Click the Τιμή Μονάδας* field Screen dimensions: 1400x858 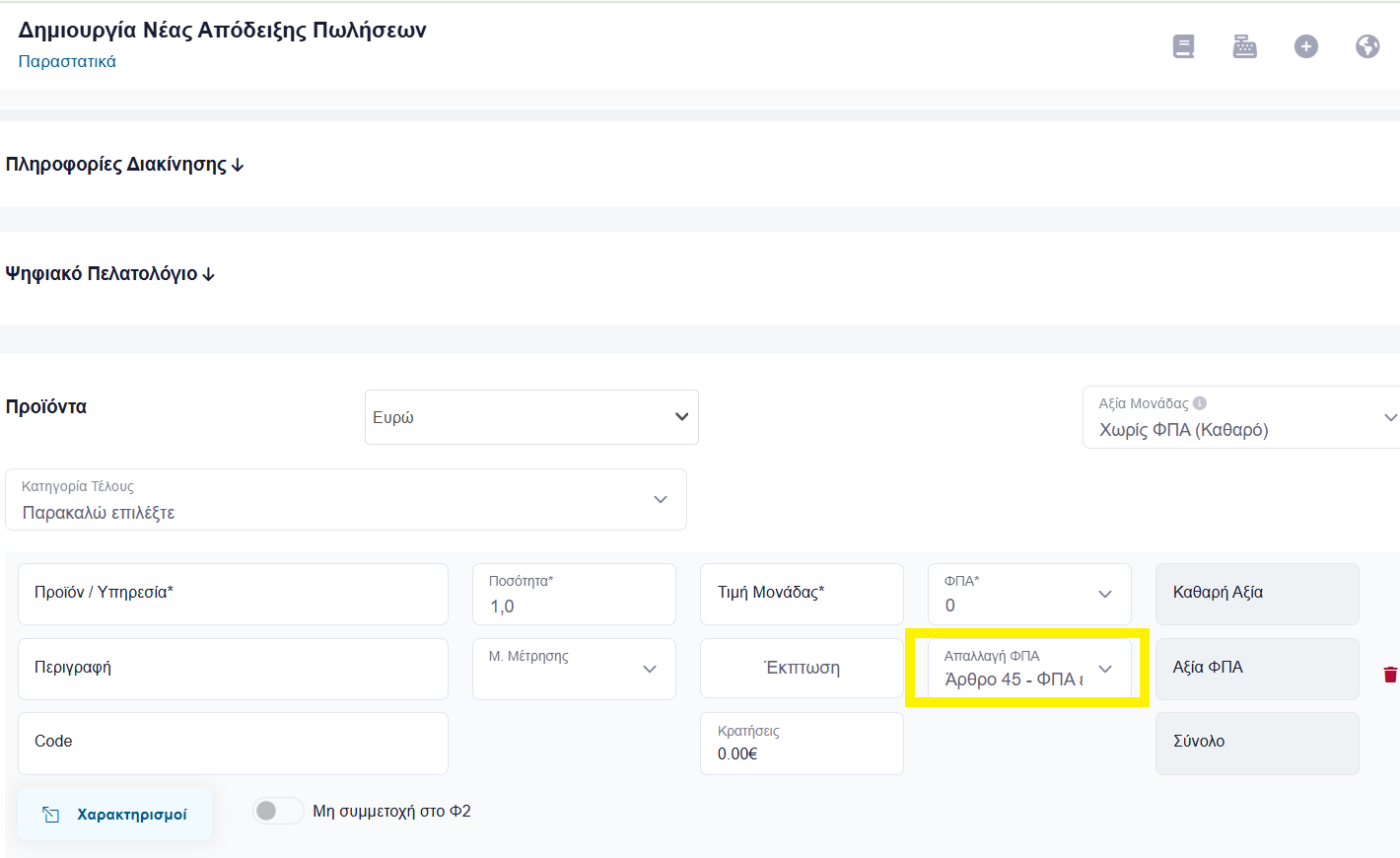pos(802,594)
